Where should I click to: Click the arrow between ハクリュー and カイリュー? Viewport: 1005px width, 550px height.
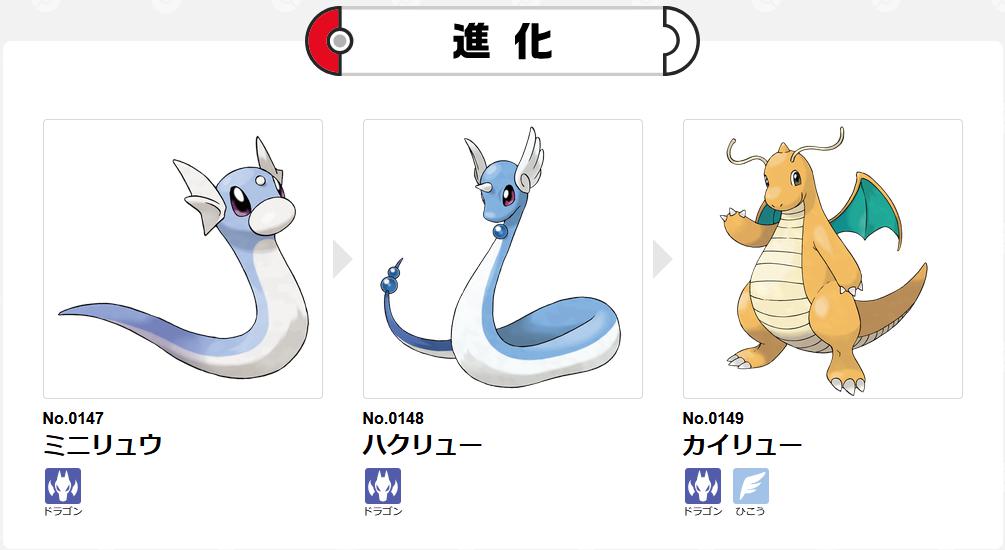(662, 259)
